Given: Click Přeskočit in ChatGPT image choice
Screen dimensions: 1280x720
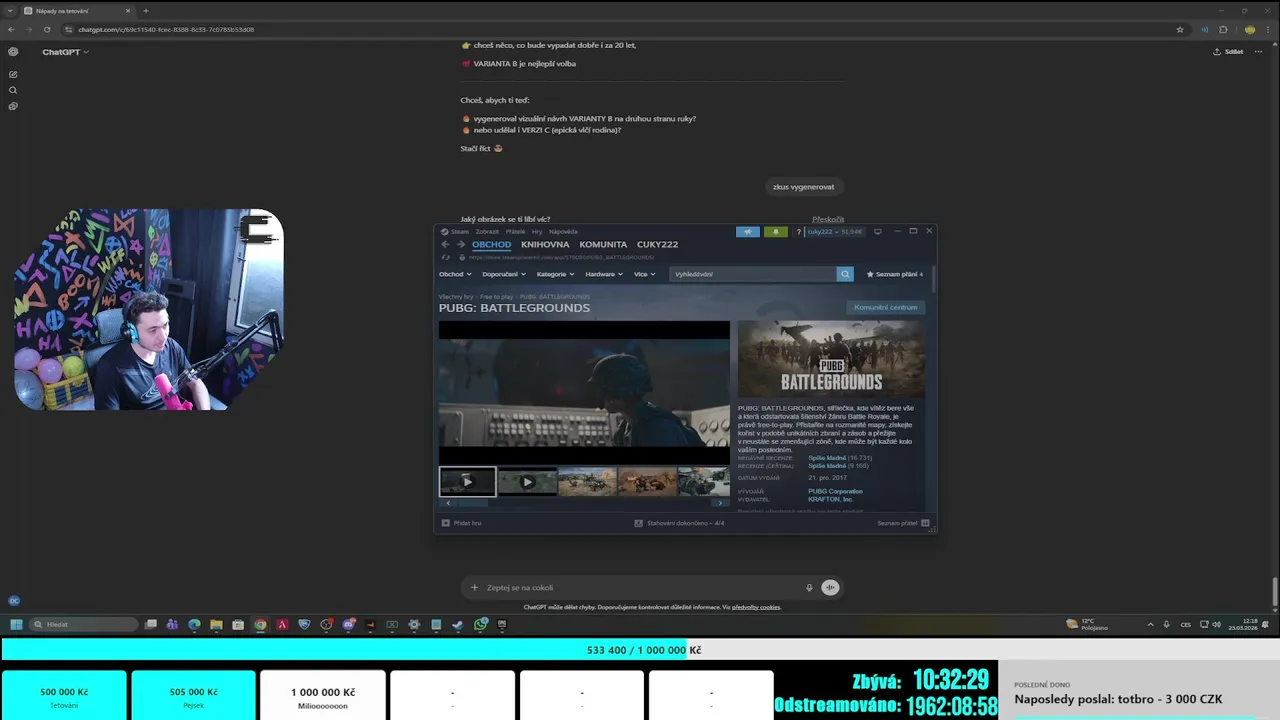Looking at the screenshot, I should (828, 219).
